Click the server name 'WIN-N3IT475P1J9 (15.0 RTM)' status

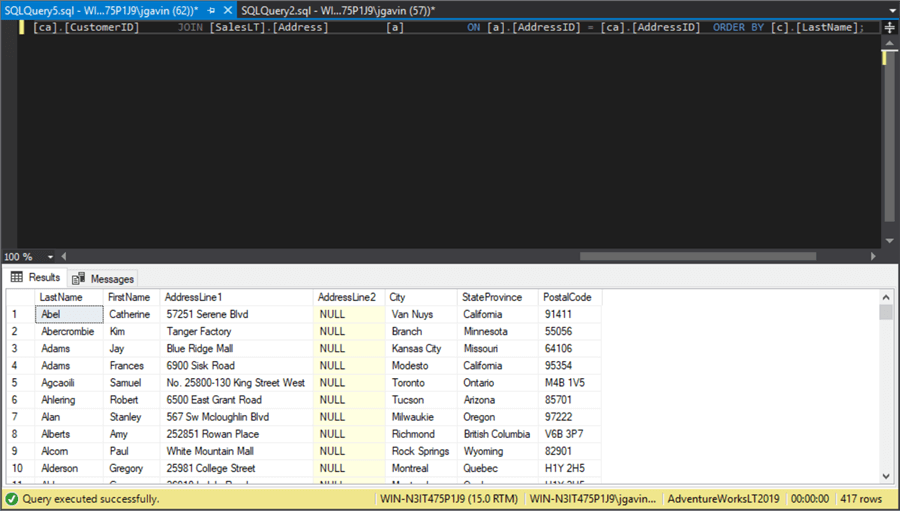click(449, 499)
